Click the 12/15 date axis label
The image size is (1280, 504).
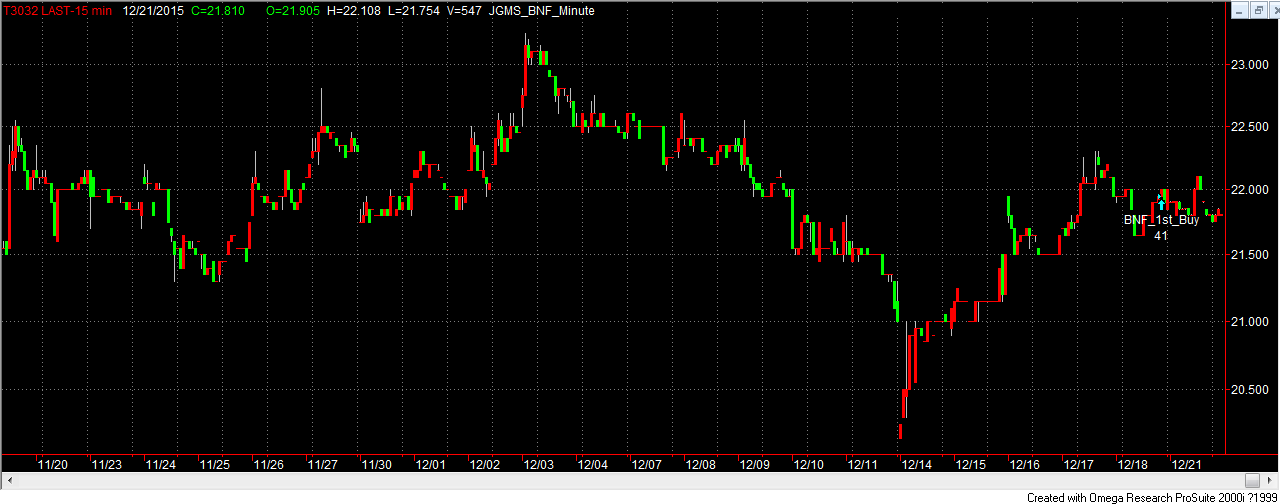click(x=971, y=464)
